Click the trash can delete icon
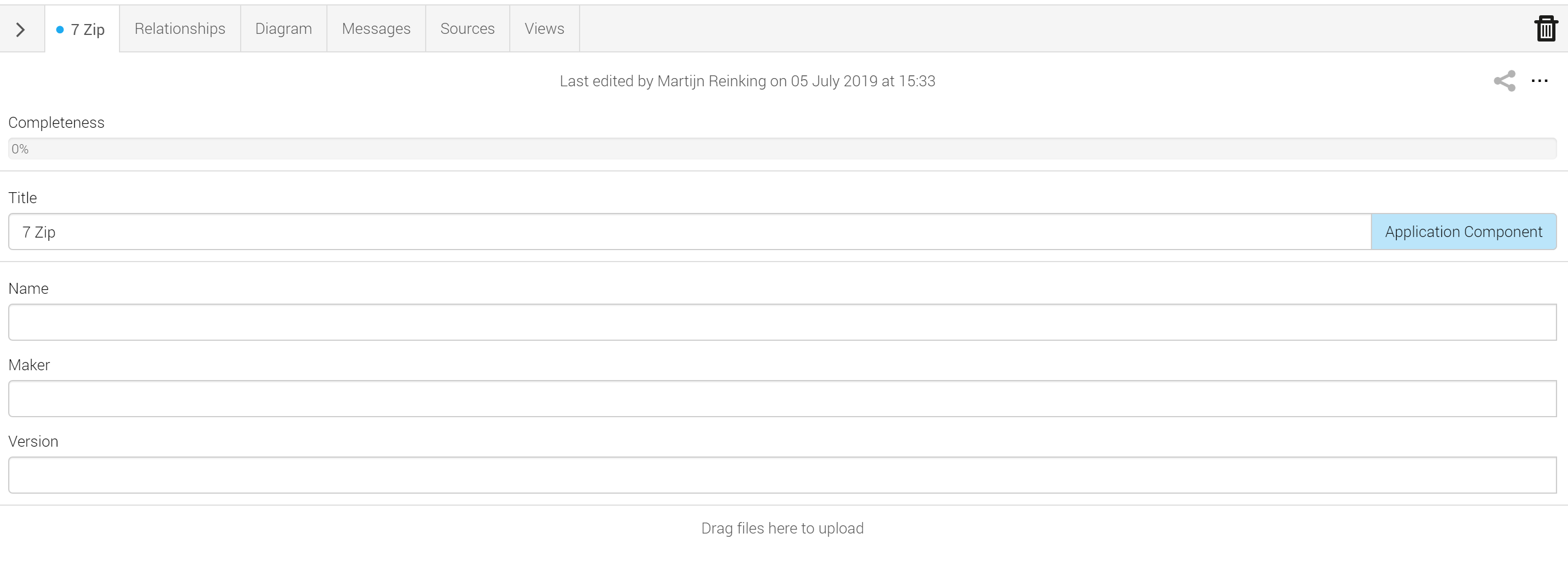 point(1546,28)
